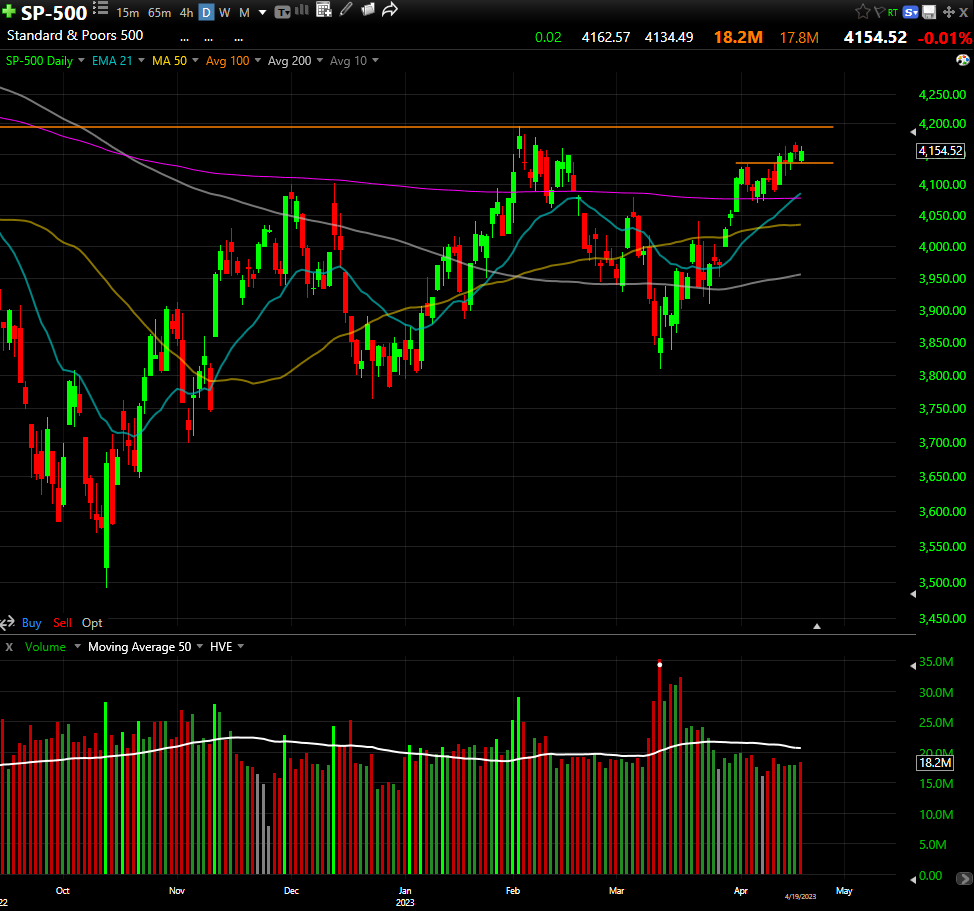Switch to the 65m timeframe
The width and height of the screenshot is (974, 911).
click(160, 13)
